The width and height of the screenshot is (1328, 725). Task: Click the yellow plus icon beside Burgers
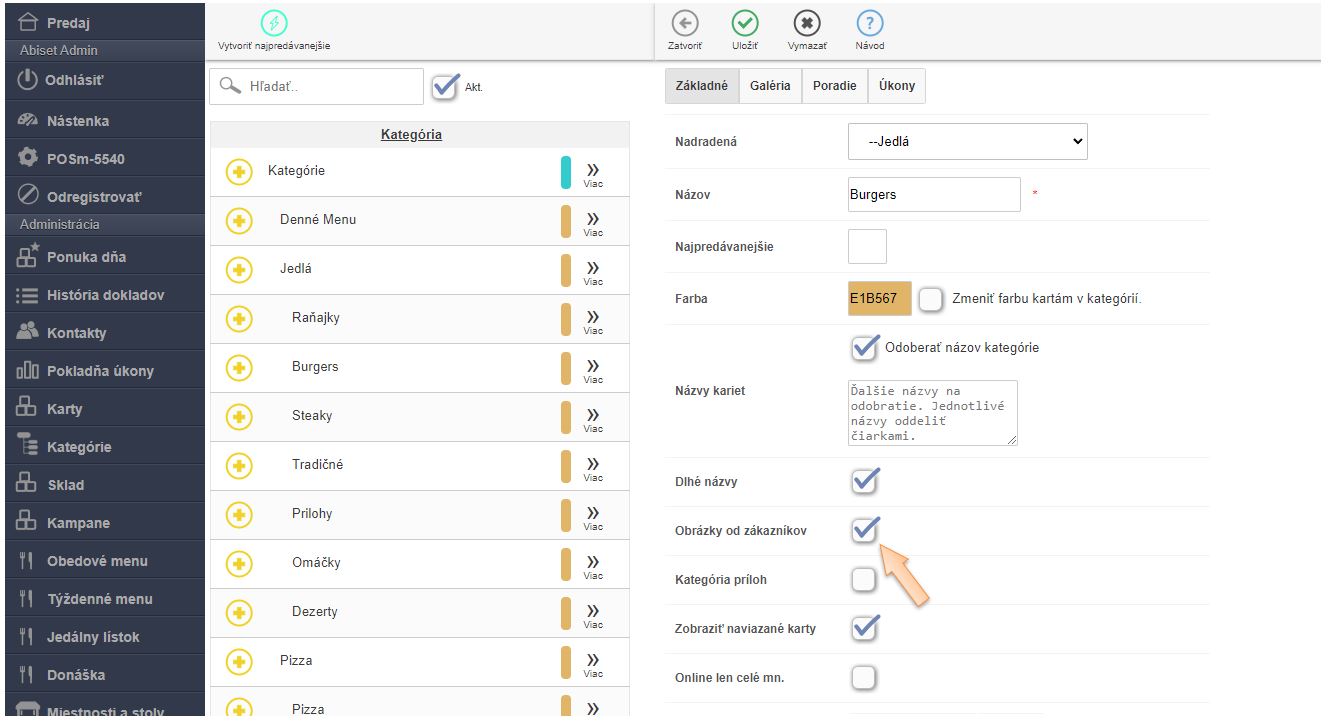[239, 368]
